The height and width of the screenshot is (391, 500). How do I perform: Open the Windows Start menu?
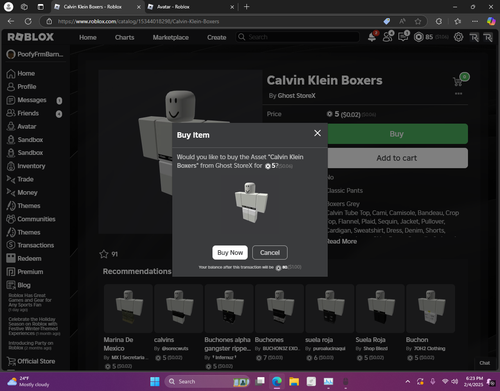155,381
